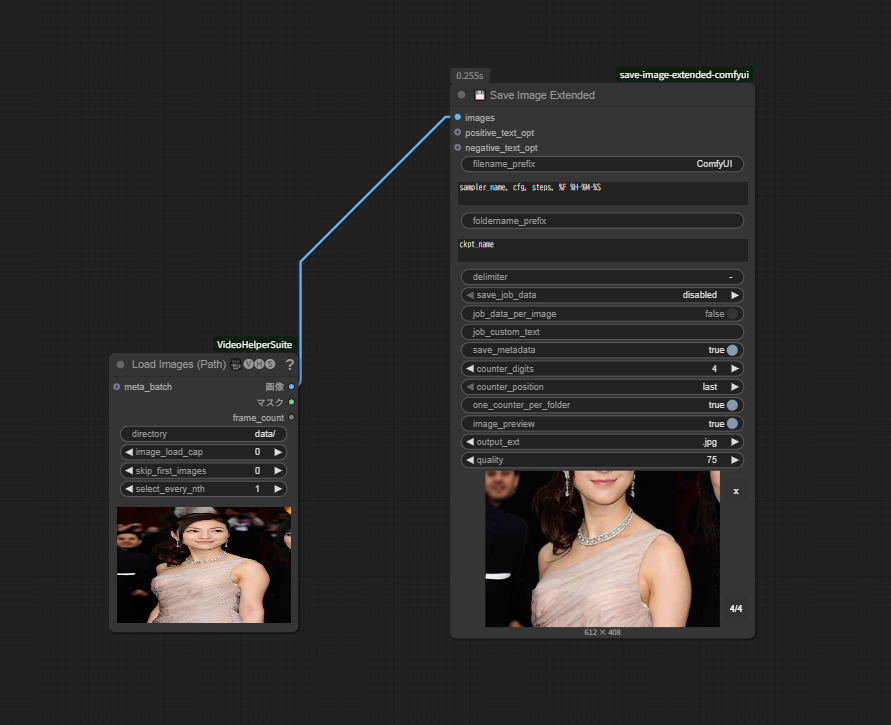The height and width of the screenshot is (725, 891).
Task: Collapse the Save Image Extended node via its dot
Action: coord(461,95)
